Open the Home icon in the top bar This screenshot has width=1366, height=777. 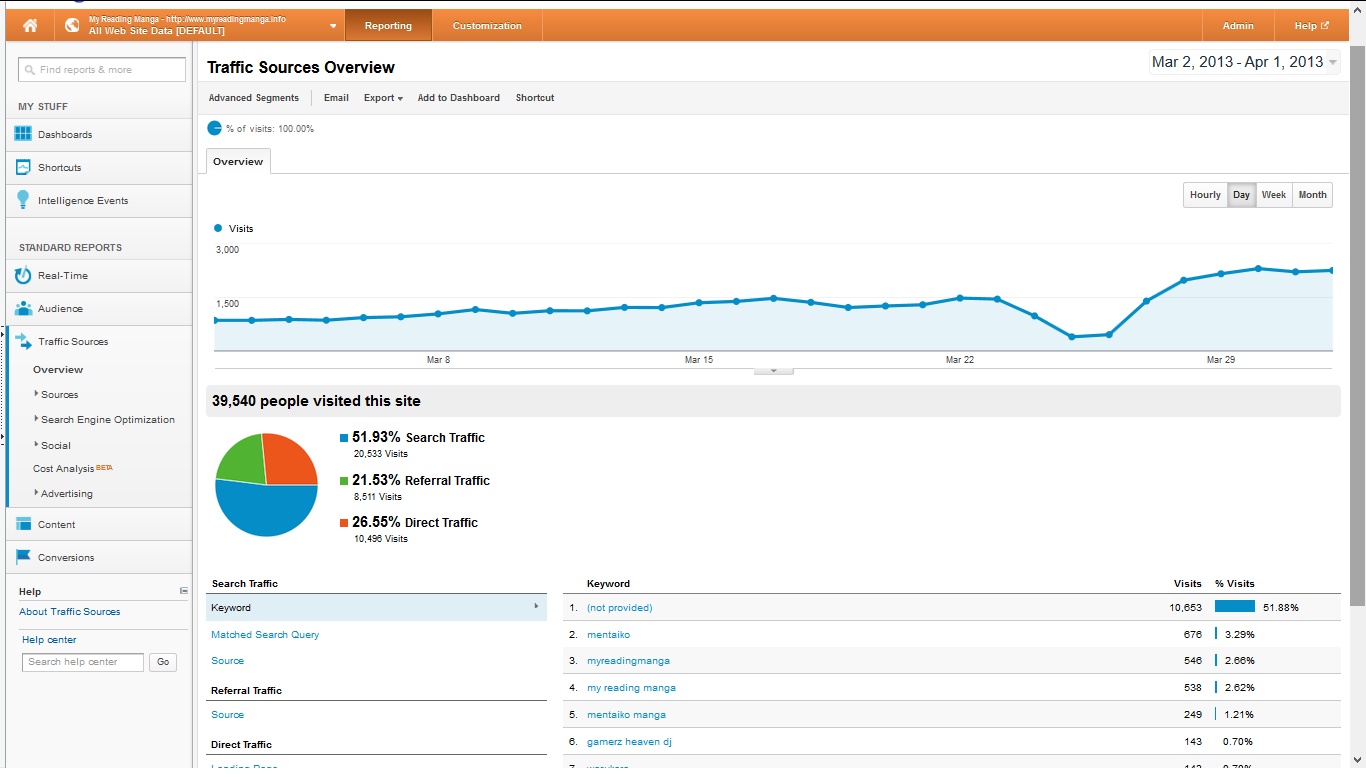click(x=30, y=26)
